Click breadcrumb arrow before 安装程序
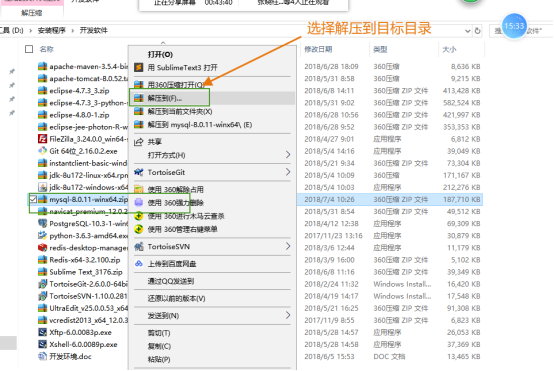554x371 pixels. 31,31
